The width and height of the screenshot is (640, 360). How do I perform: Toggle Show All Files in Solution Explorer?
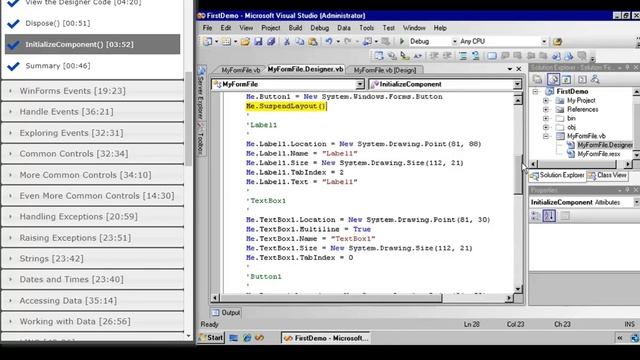tap(553, 79)
